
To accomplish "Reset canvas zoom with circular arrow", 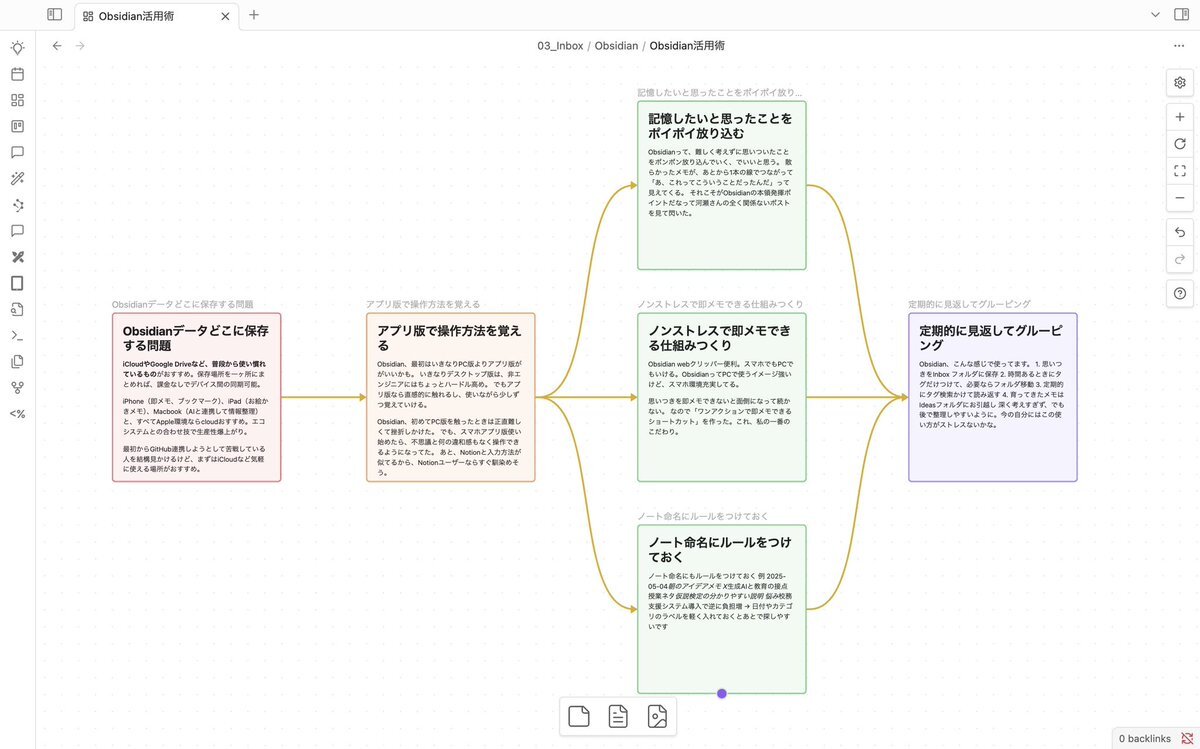I will pos(1180,144).
